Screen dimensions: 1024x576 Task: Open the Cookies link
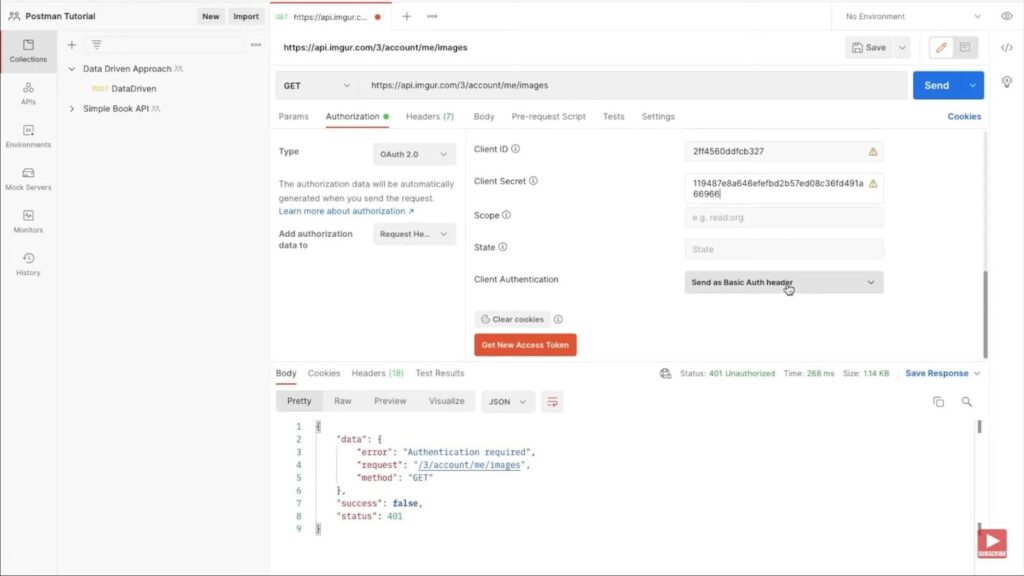point(964,116)
